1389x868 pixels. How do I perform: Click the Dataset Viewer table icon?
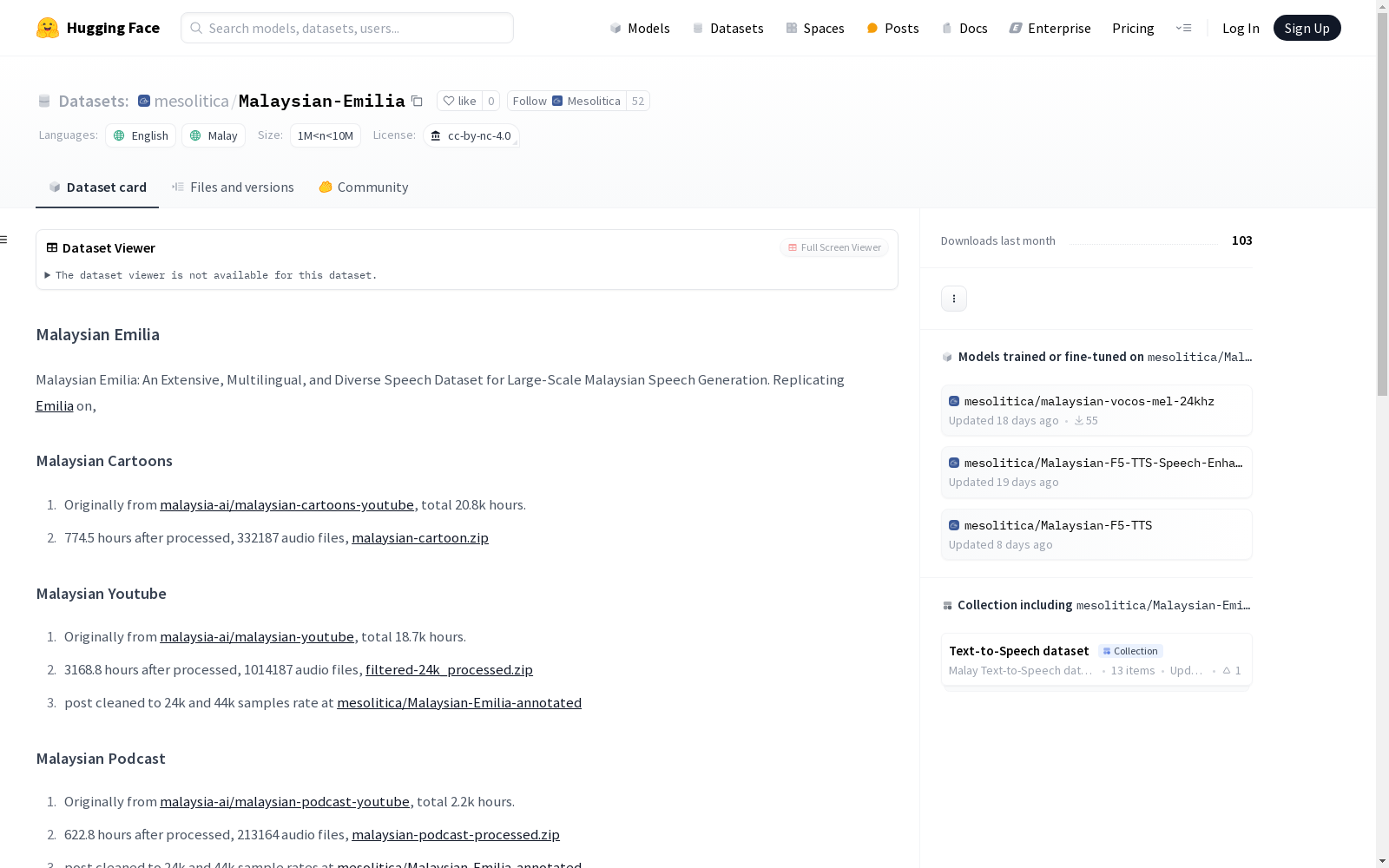[52, 247]
